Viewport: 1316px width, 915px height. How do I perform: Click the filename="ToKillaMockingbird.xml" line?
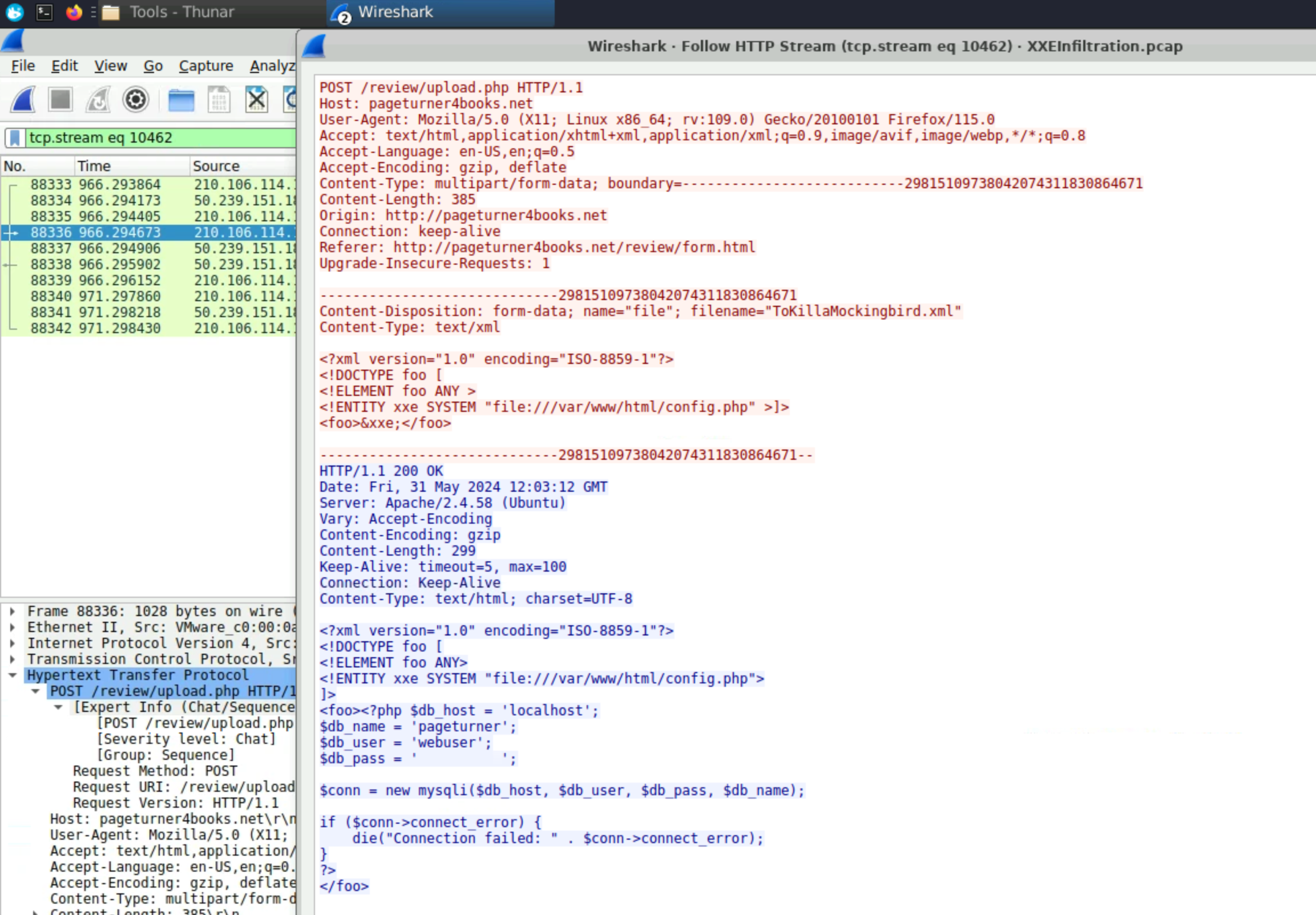[640, 311]
